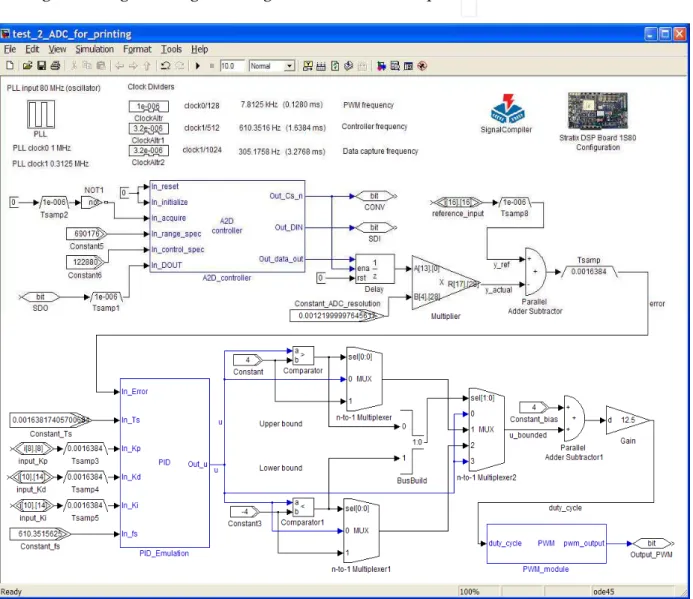Open the Library Browser icon
Image resolution: width=693 pixels, height=599 pixels.
pyautogui.click(x=381, y=66)
